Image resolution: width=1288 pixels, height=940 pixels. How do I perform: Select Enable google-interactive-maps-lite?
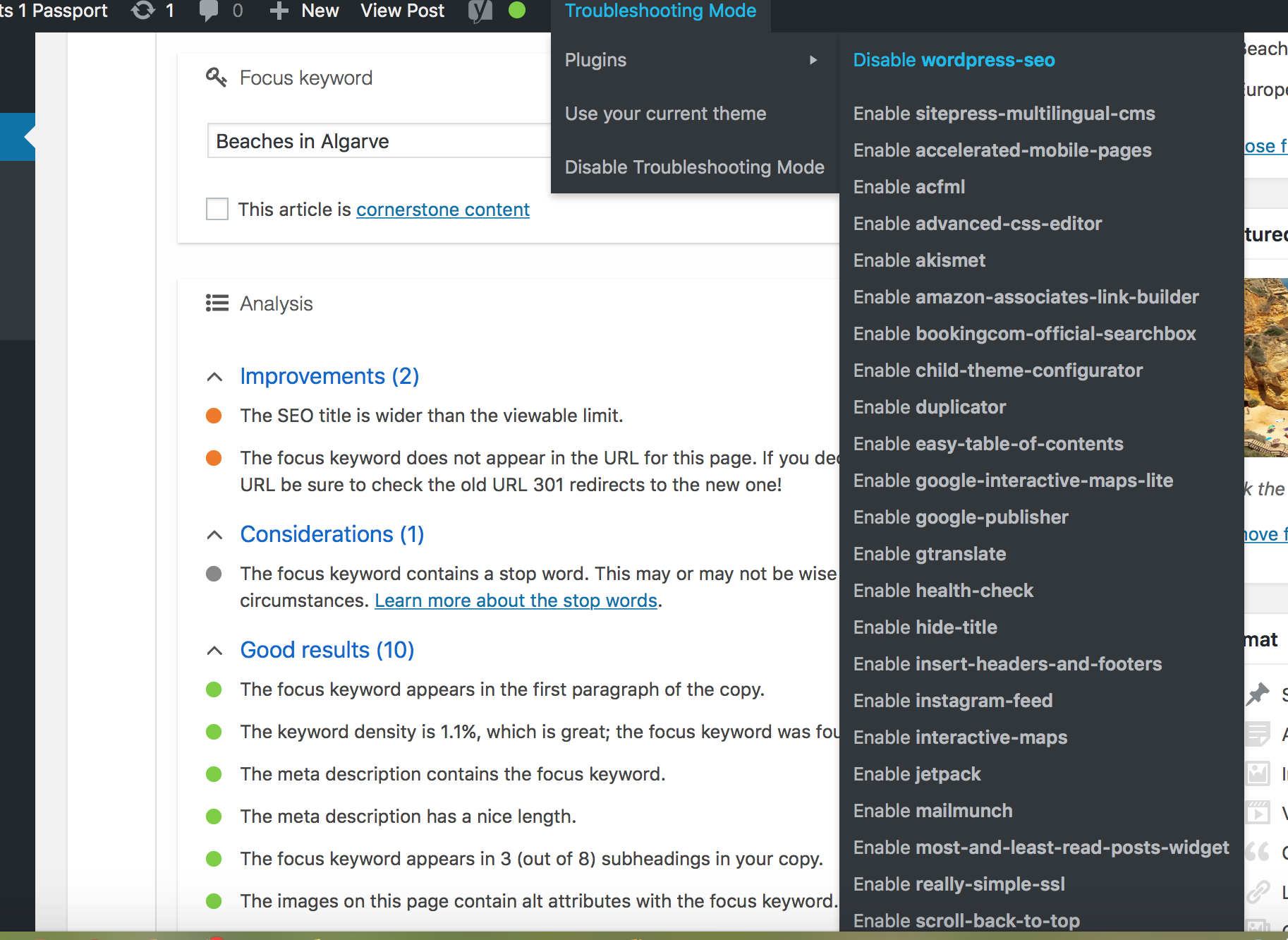point(1014,481)
